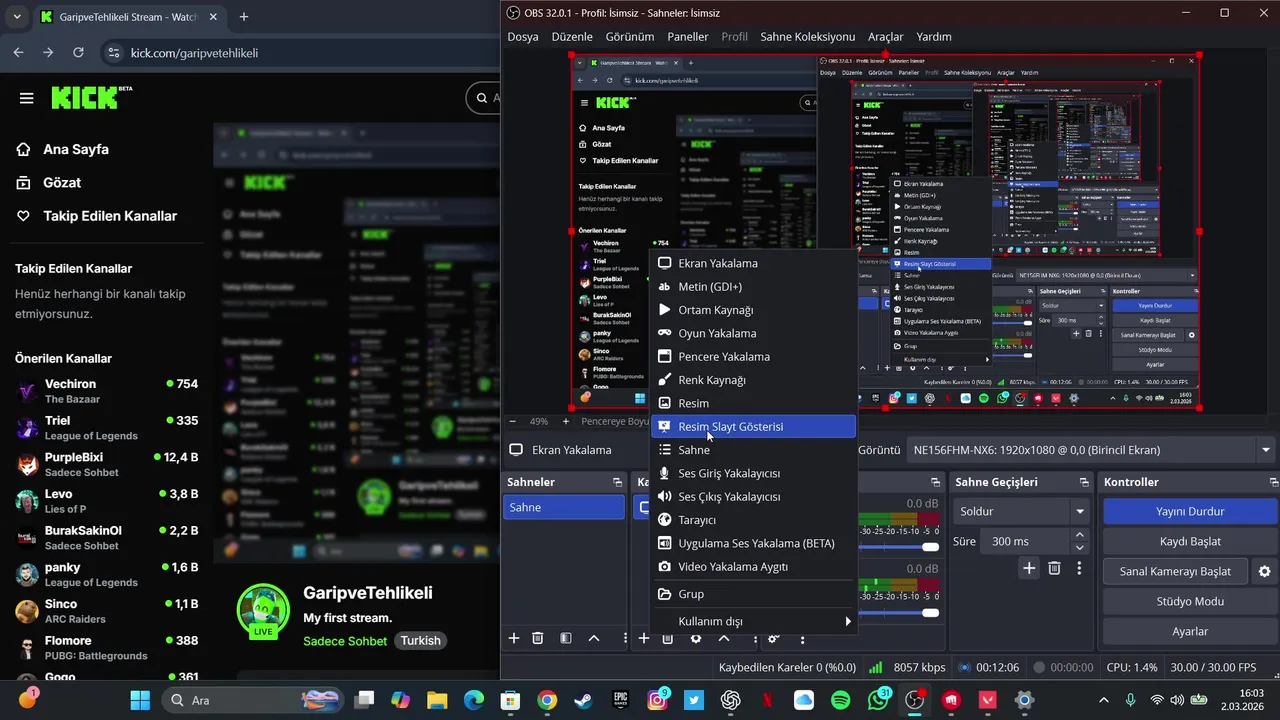Zoom out the OBS preview
This screenshot has width=1280, height=720.
[513, 421]
